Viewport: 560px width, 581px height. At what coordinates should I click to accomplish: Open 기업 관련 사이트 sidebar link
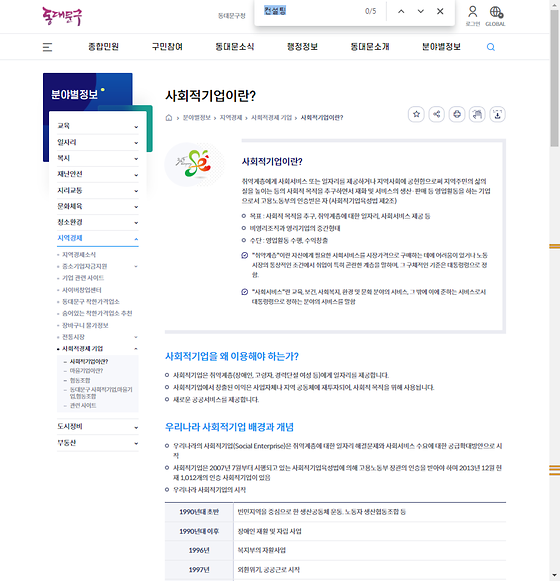tap(83, 278)
